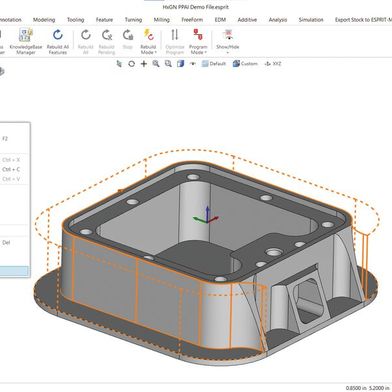Open the Milling ribbon tab

click(162, 20)
